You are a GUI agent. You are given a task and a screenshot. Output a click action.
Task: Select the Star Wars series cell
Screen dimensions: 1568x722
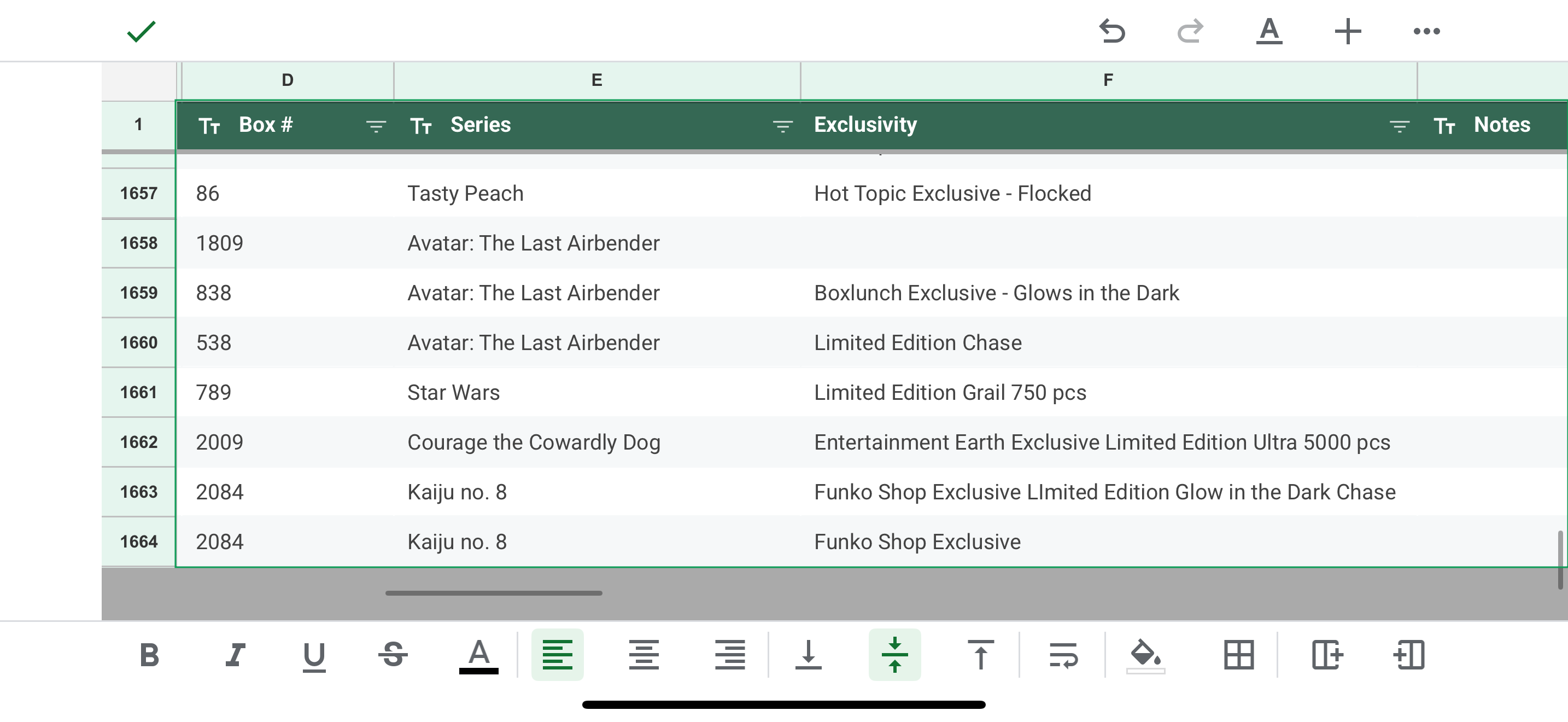point(597,392)
